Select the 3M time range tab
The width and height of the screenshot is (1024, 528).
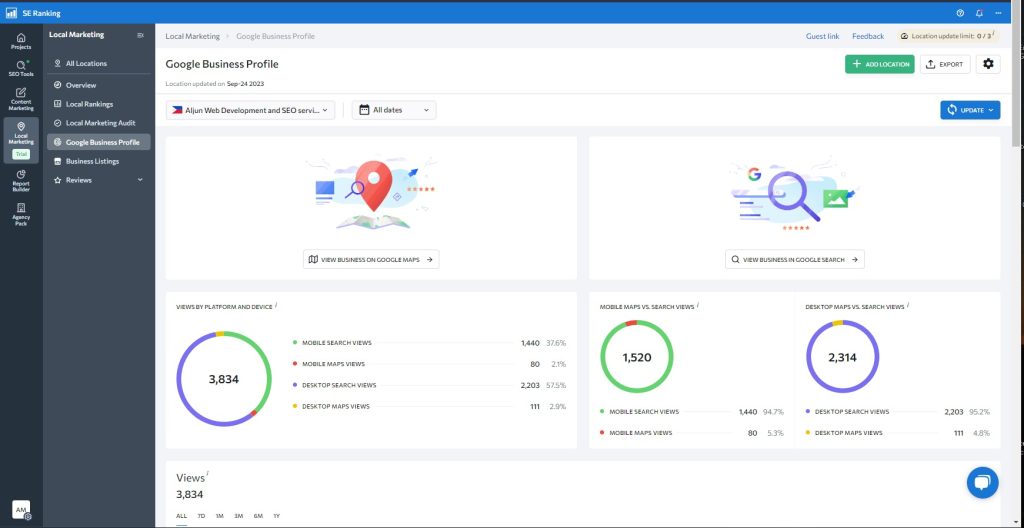pos(239,516)
